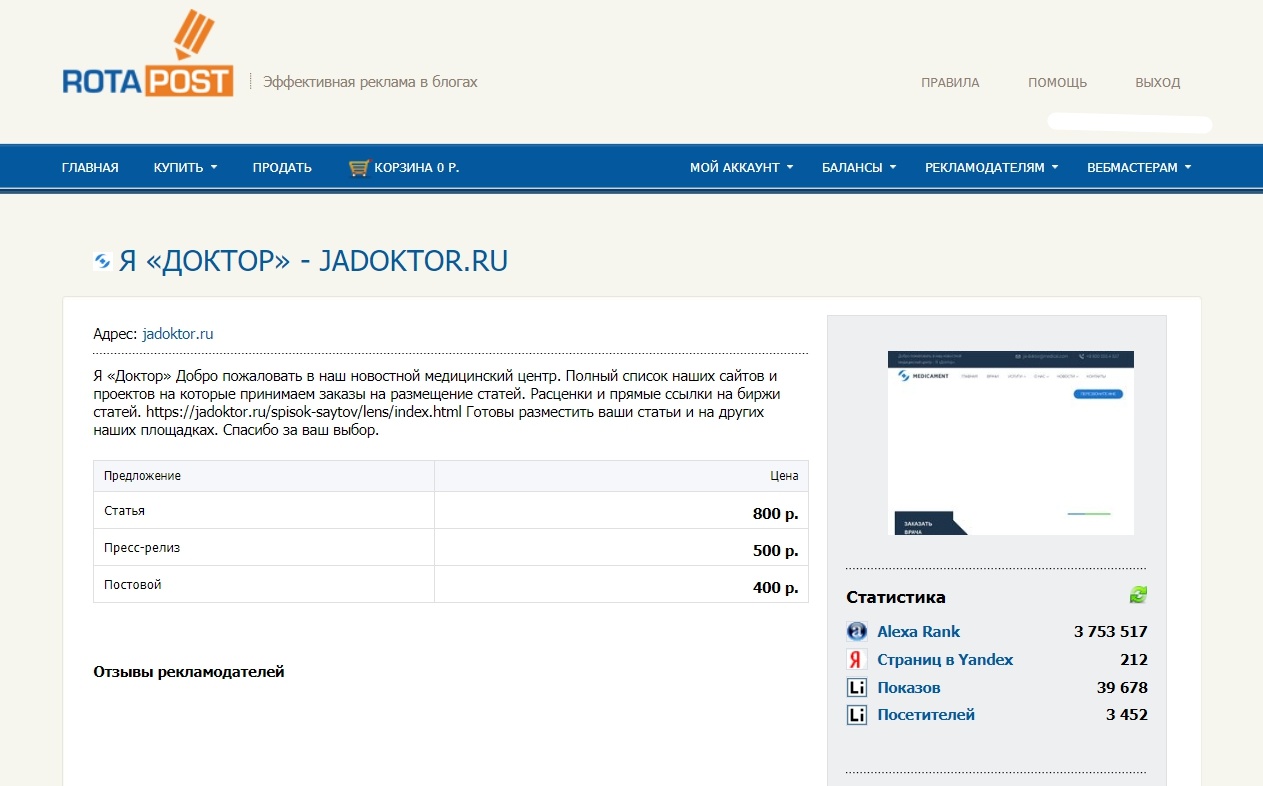
Task: Click the 39 678 views value
Action: click(1122, 688)
